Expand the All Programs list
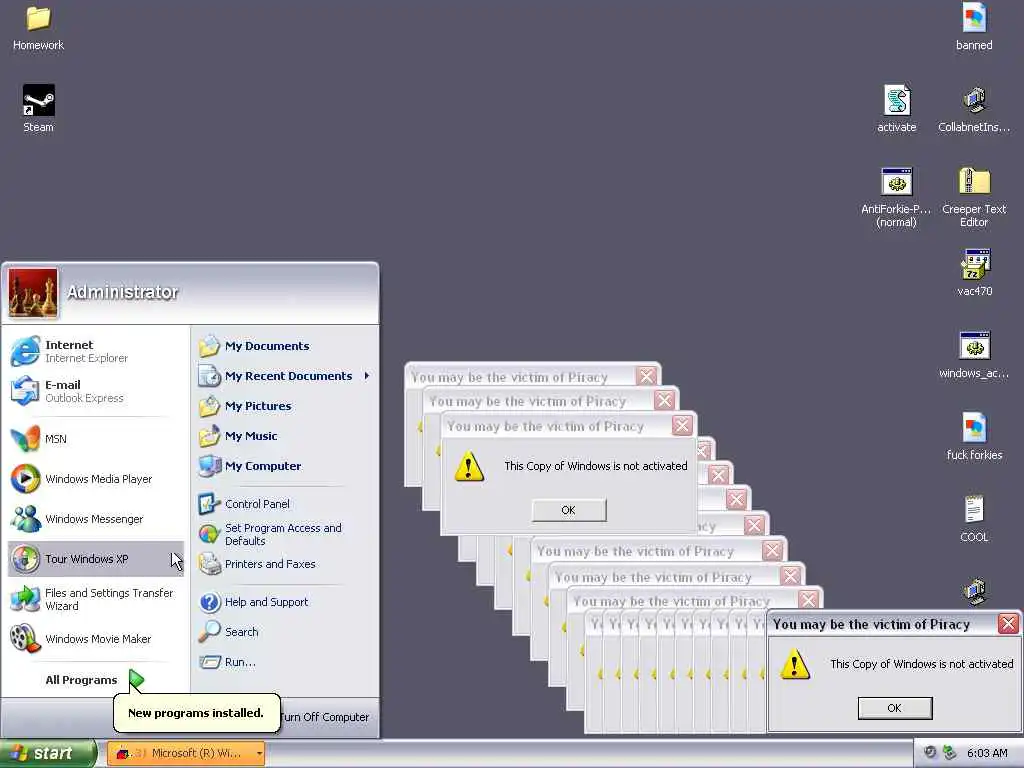 pos(95,680)
